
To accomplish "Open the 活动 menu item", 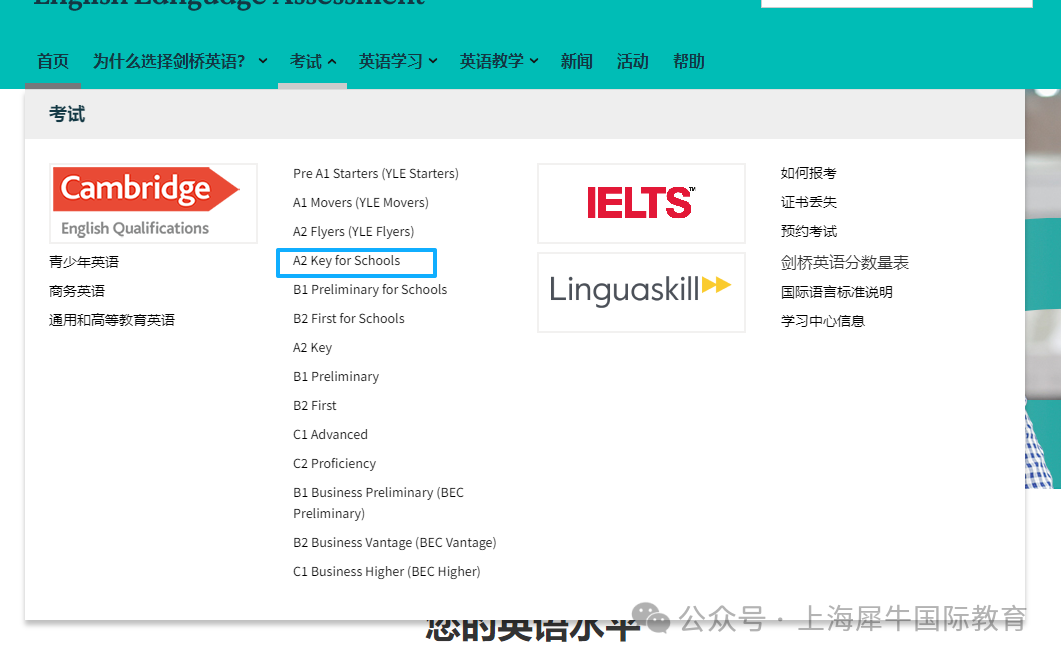I will click(x=633, y=62).
